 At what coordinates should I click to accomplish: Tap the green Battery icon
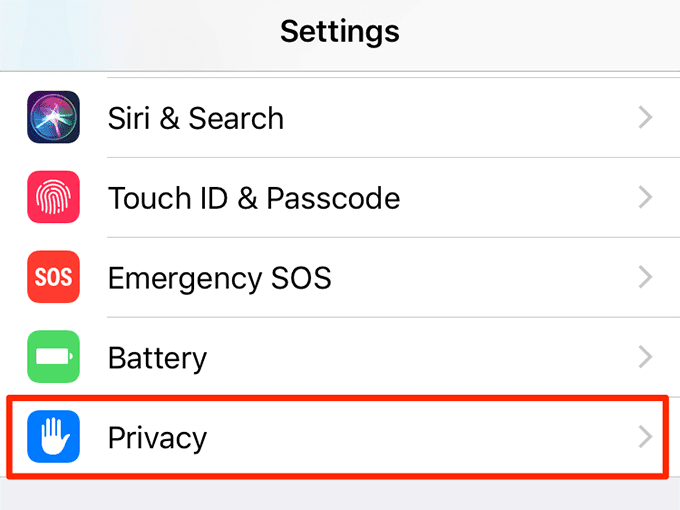click(x=52, y=357)
